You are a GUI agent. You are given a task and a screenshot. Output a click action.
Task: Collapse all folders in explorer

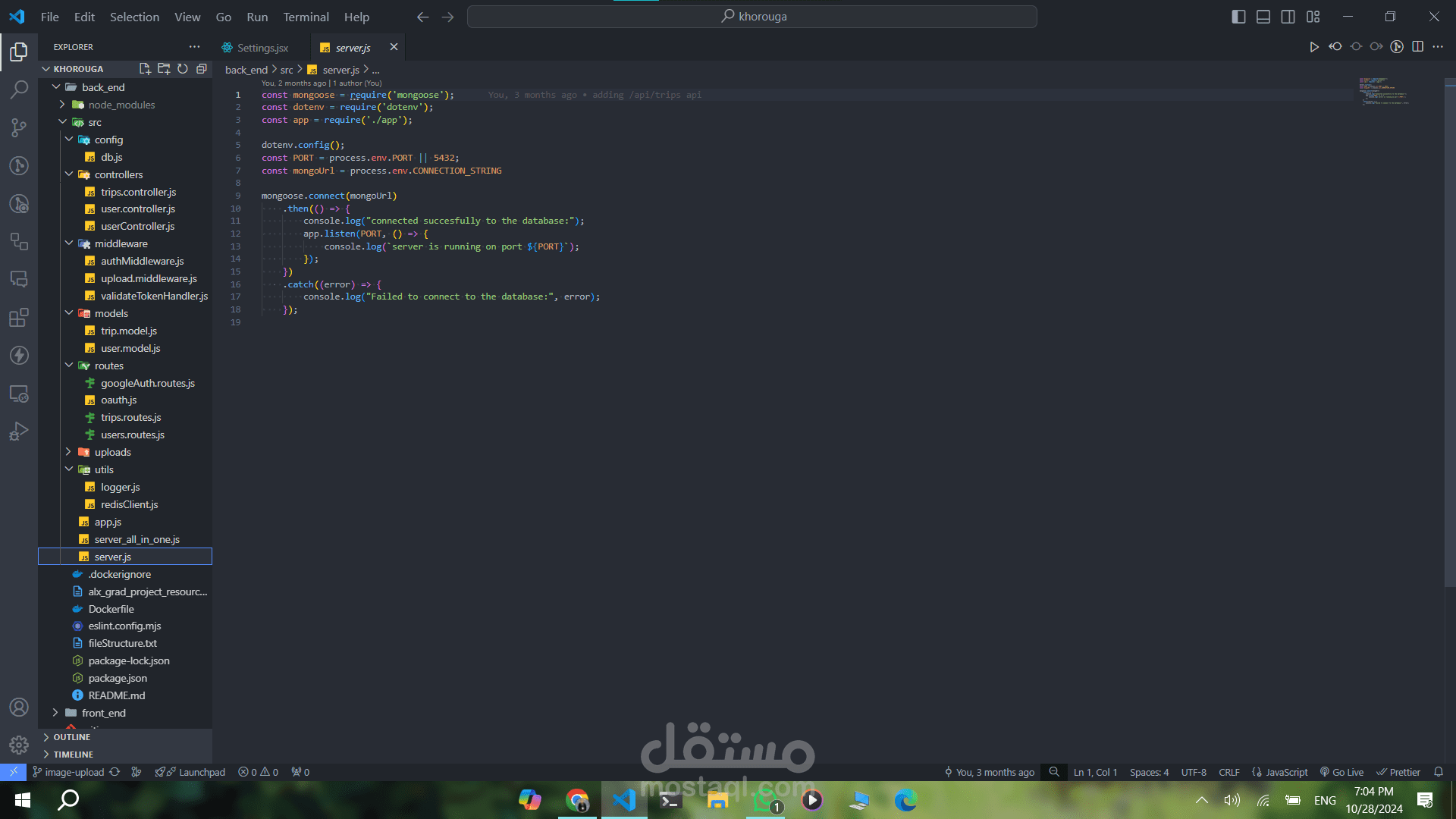(x=202, y=69)
